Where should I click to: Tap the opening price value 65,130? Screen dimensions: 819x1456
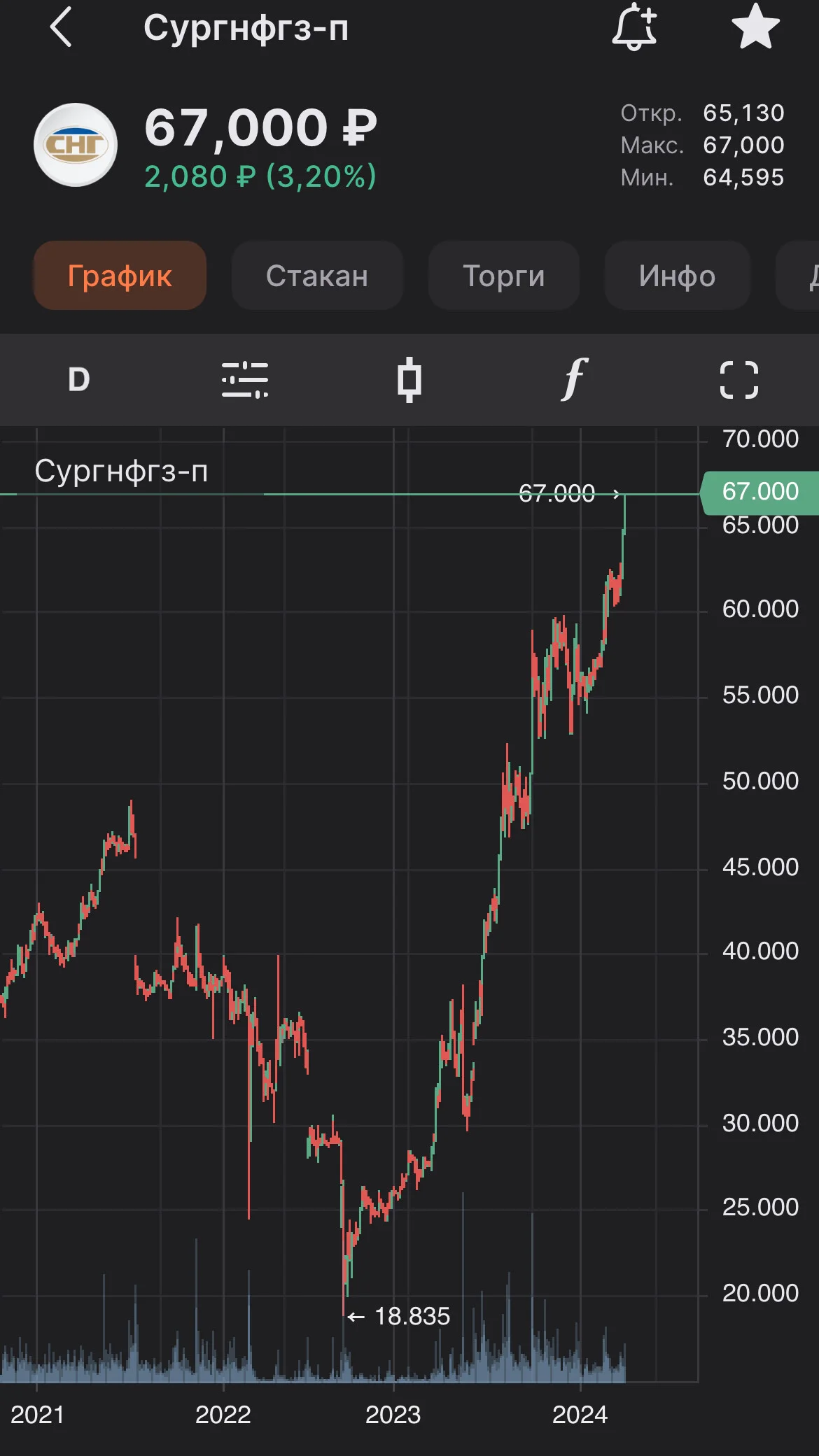(743, 113)
